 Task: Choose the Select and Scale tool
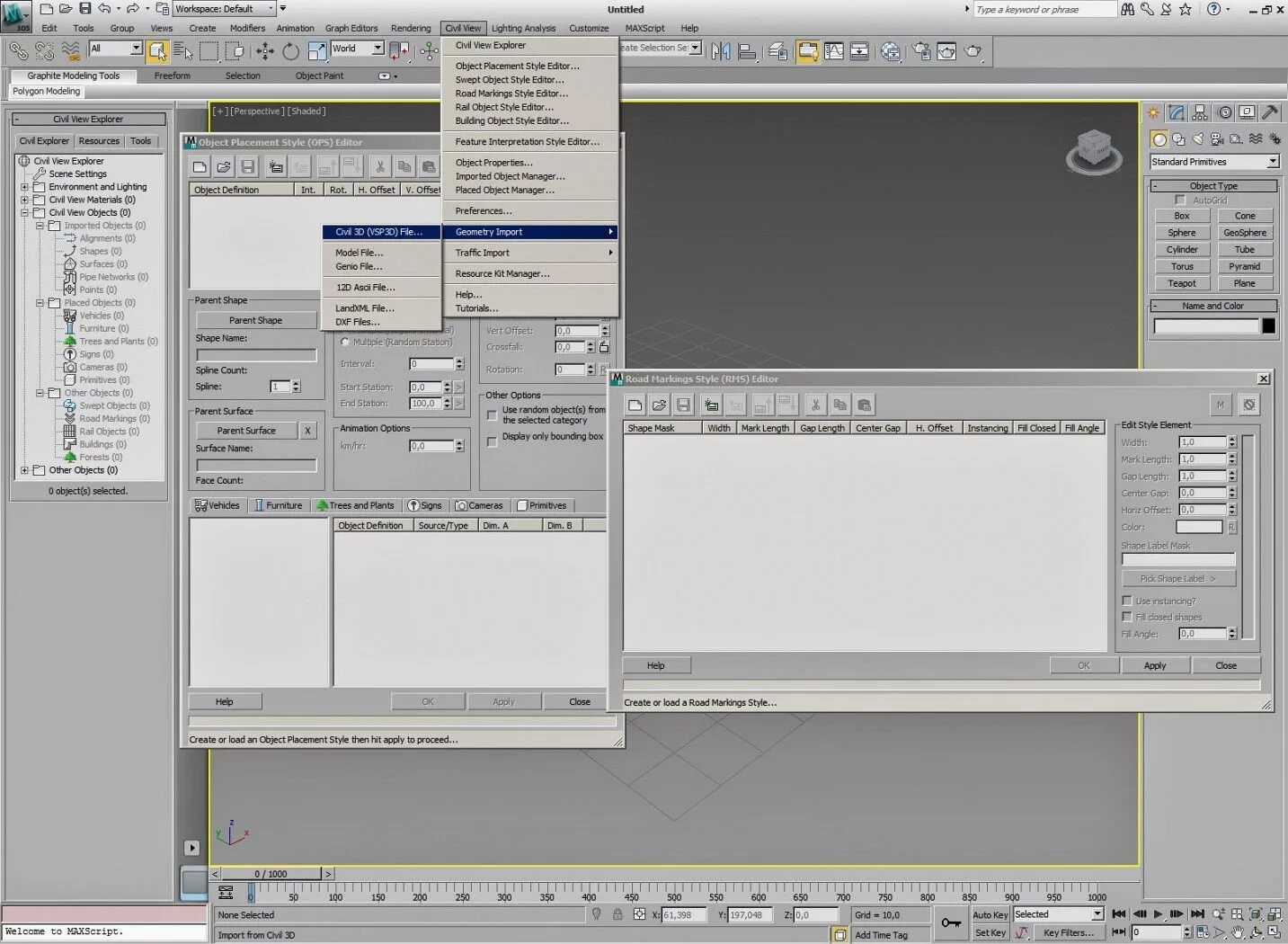pos(316,51)
